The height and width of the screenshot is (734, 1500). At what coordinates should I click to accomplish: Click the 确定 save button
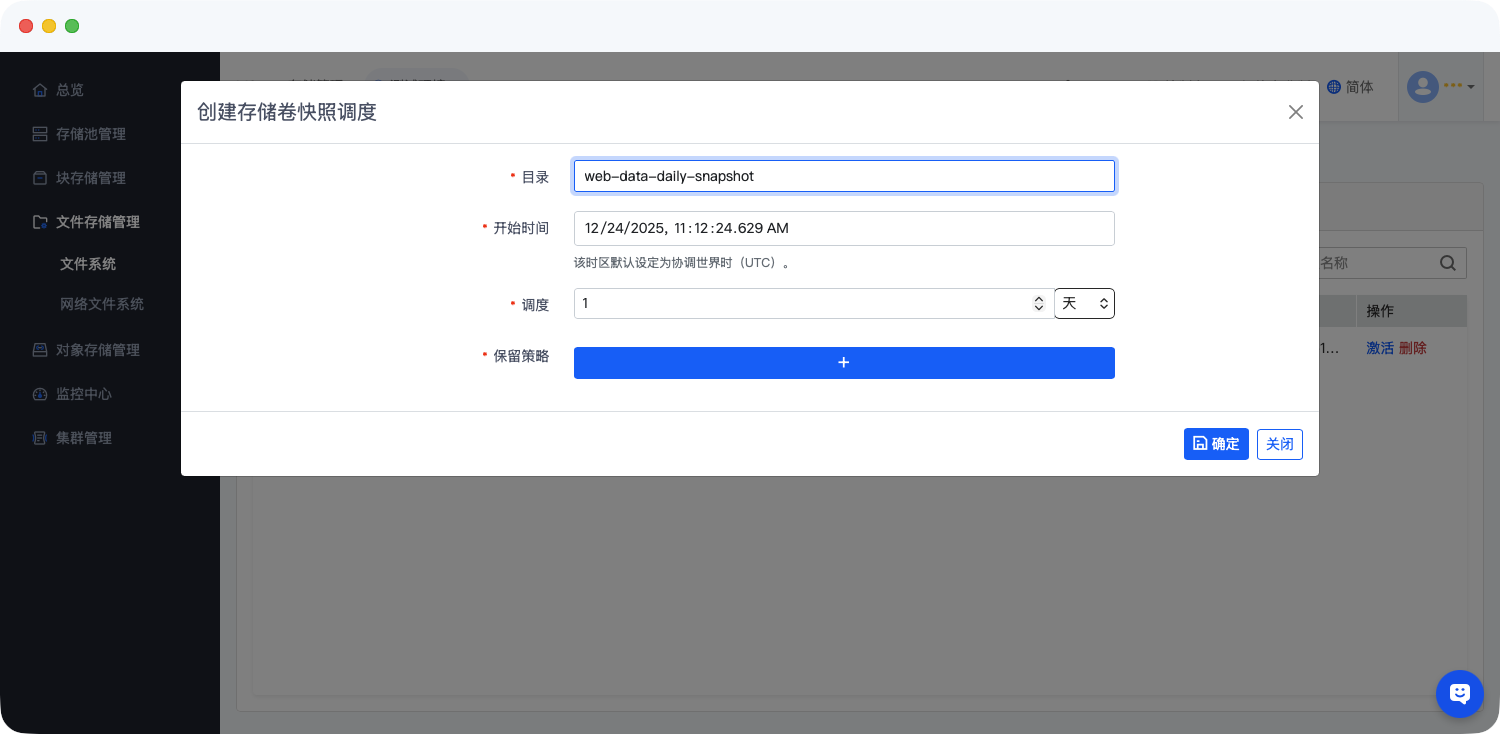tap(1215, 444)
